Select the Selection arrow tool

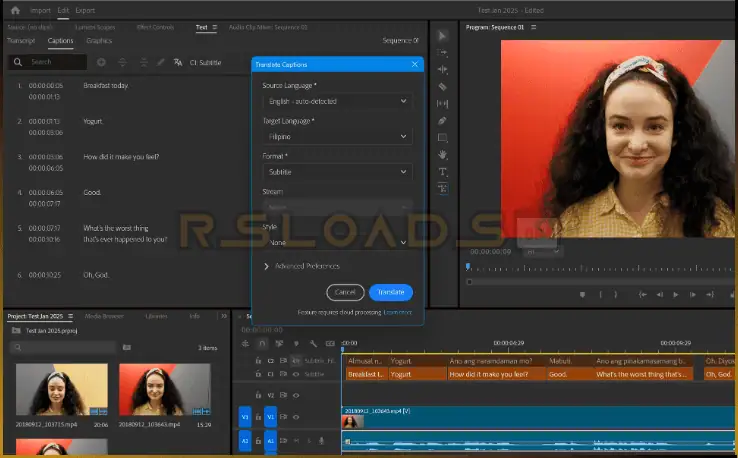[x=442, y=36]
